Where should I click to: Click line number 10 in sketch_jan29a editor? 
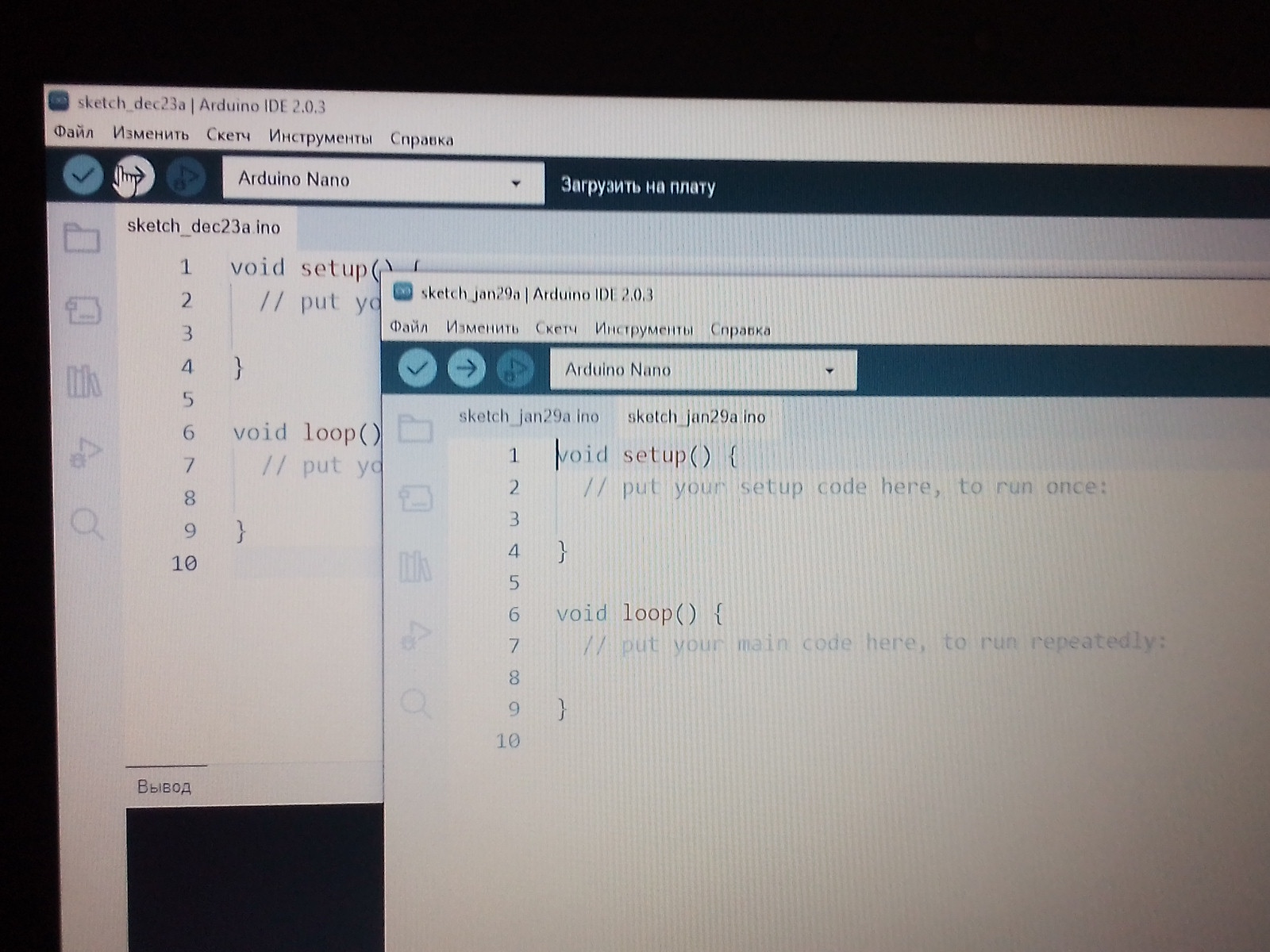(x=508, y=741)
